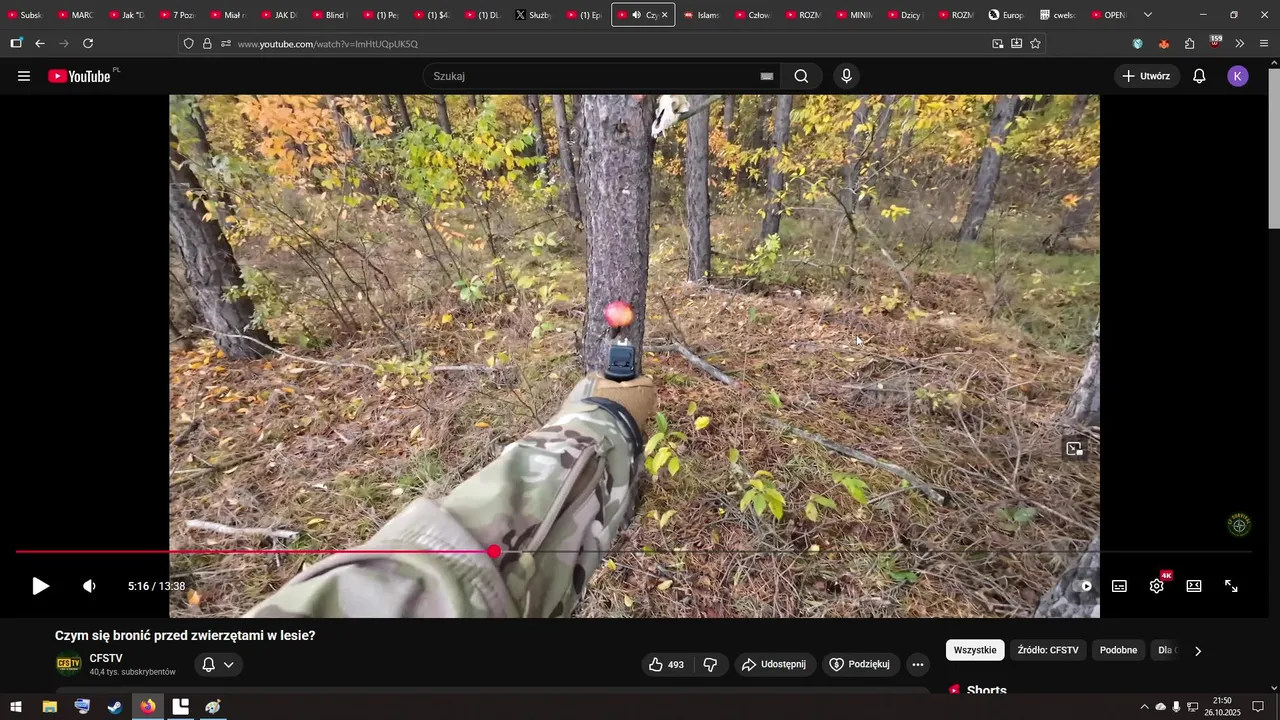
Task: Click the Podziękuj thanks button
Action: (x=860, y=664)
